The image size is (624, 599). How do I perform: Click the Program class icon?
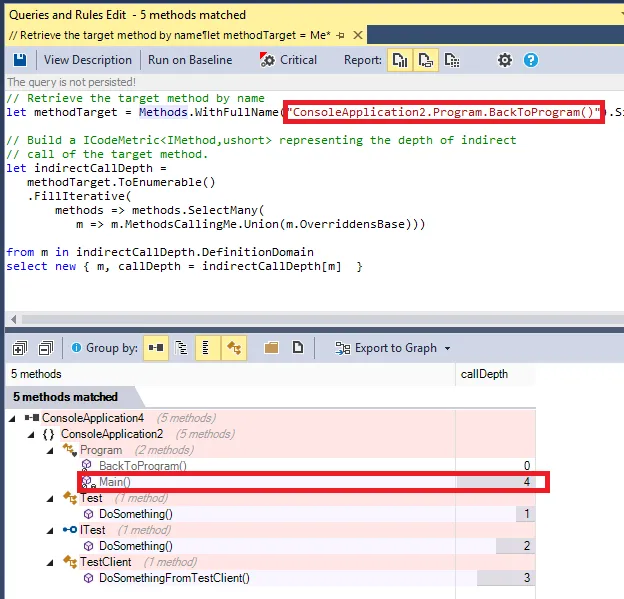[x=70, y=450]
